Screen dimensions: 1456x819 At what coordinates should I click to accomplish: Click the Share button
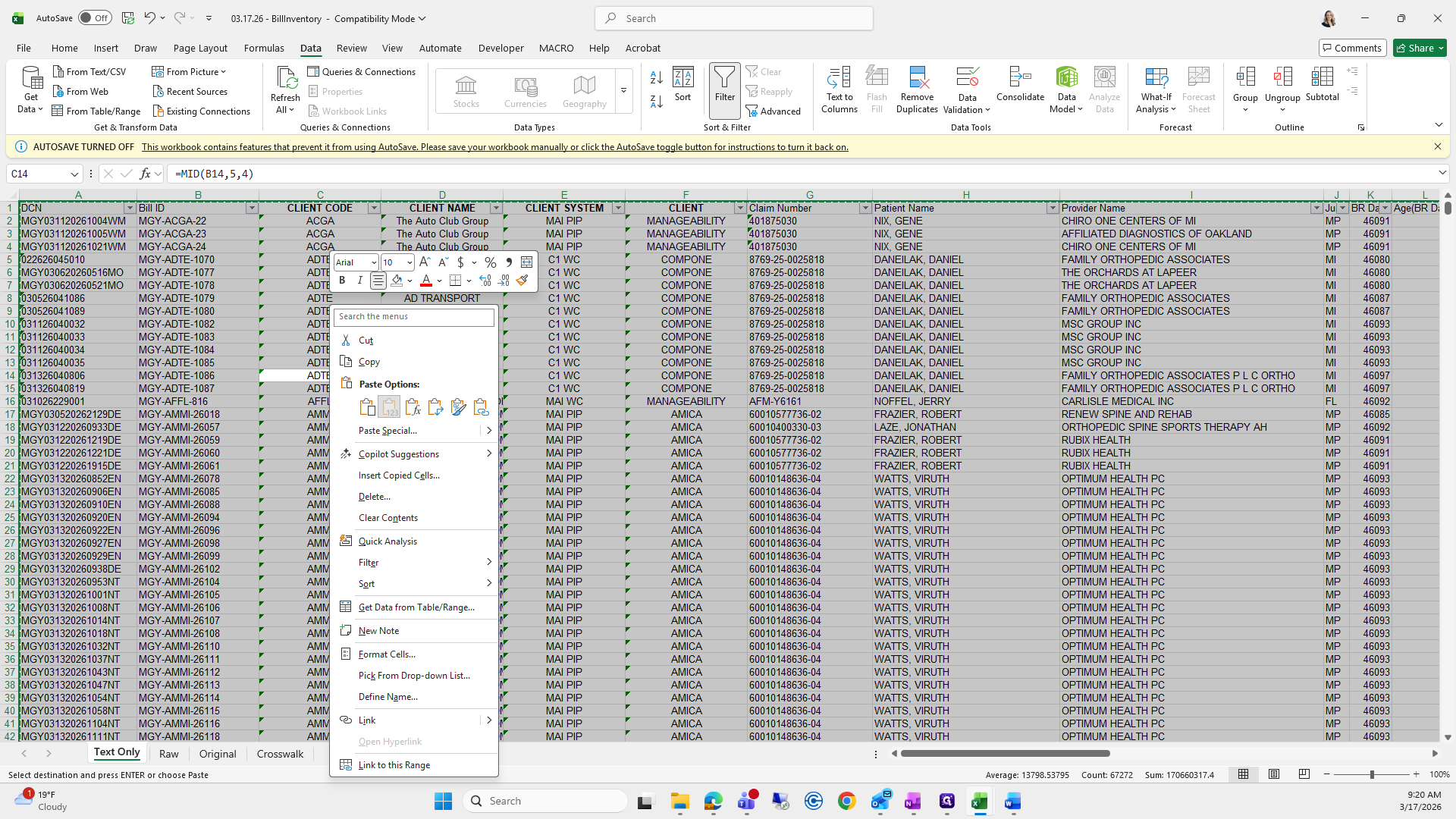pyautogui.click(x=1420, y=48)
